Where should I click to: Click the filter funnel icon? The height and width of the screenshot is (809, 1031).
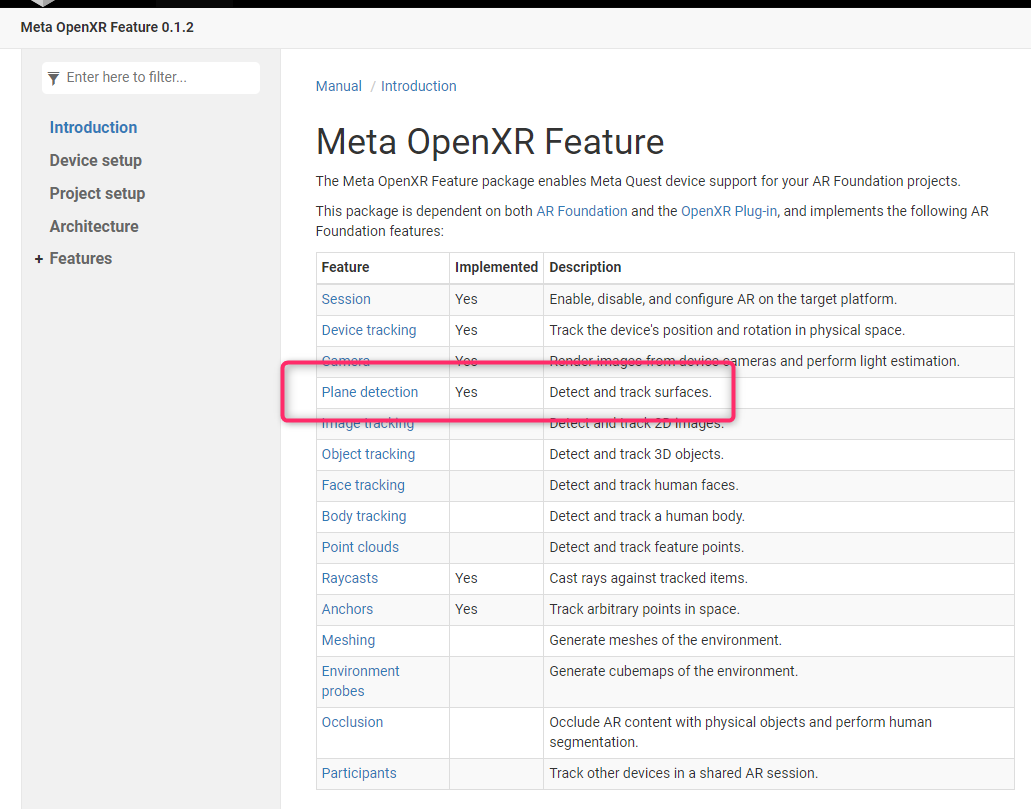tap(54, 78)
